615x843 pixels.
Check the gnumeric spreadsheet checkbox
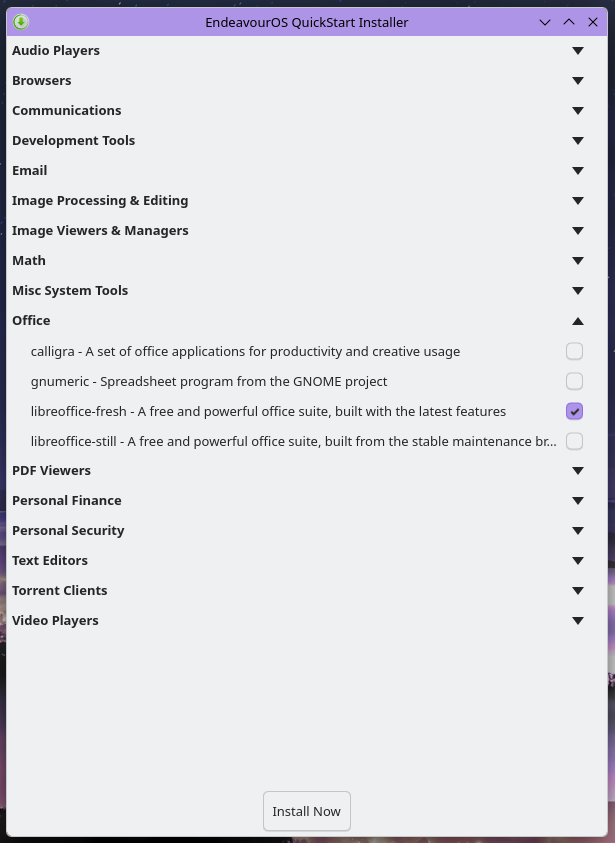(574, 381)
